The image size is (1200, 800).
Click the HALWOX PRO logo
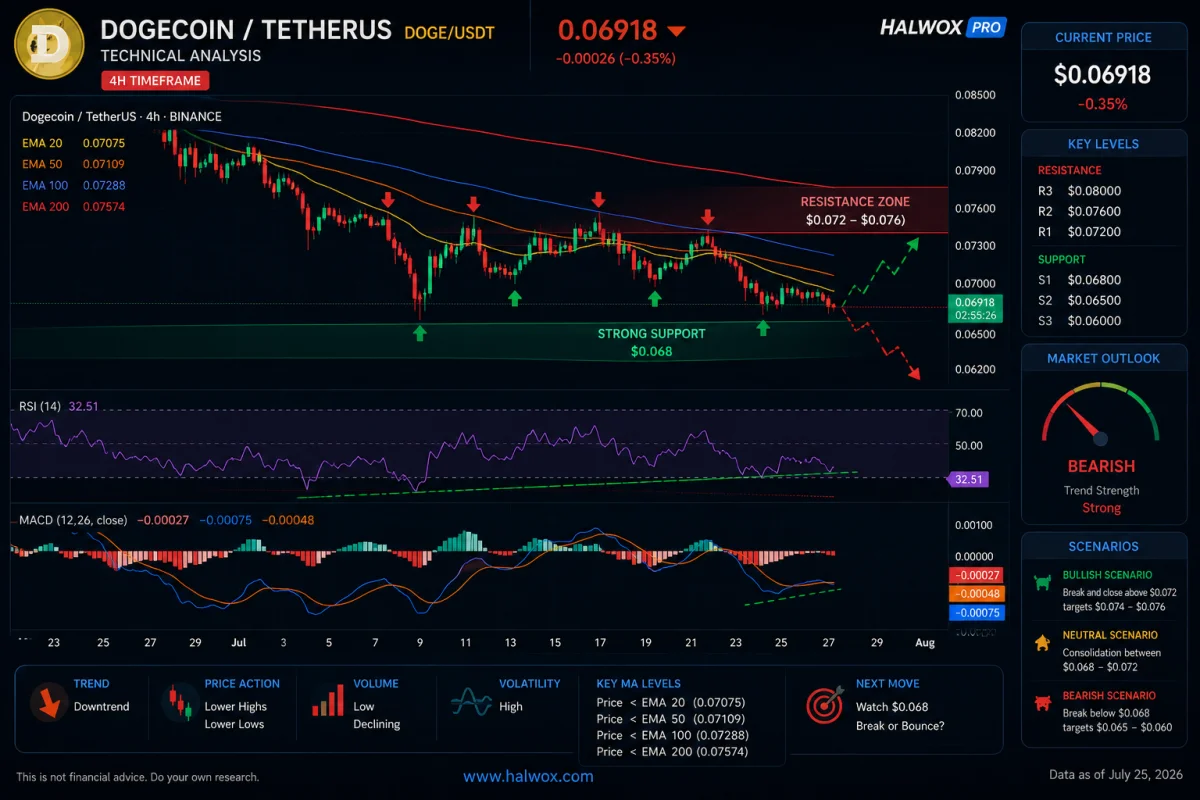pyautogui.click(x=942, y=28)
